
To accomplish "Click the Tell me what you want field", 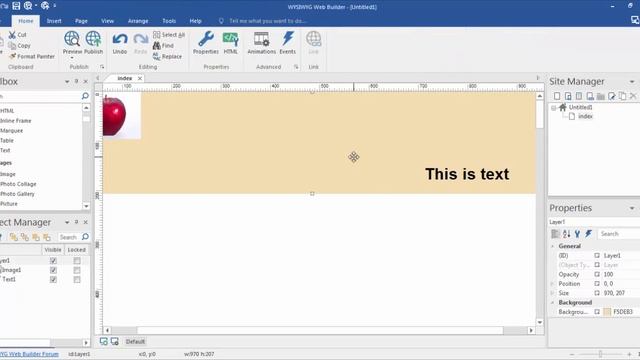I will coord(268,21).
